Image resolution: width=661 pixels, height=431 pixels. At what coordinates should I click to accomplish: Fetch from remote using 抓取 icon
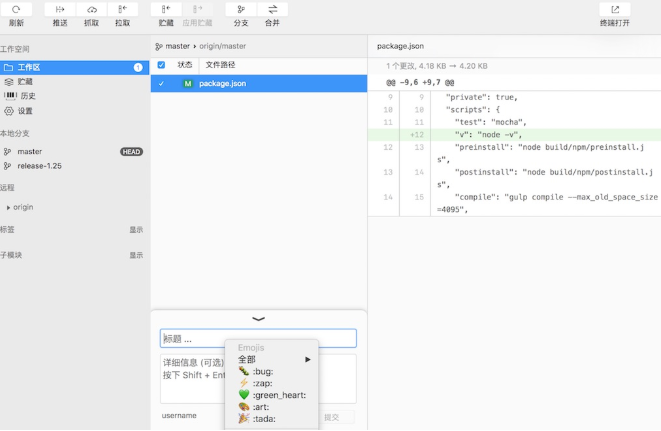91,10
